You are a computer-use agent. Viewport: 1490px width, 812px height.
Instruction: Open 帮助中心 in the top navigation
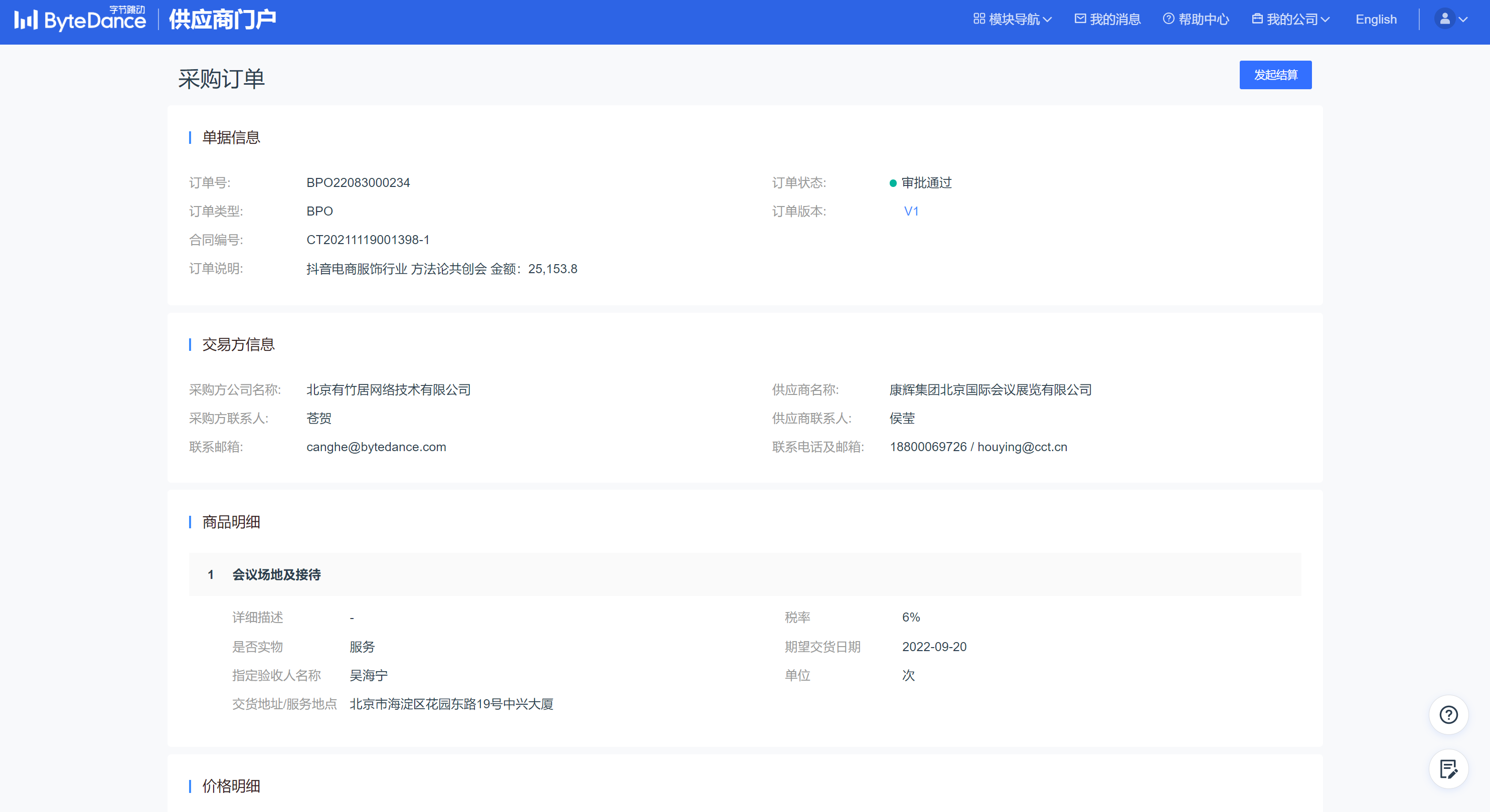click(x=1203, y=20)
